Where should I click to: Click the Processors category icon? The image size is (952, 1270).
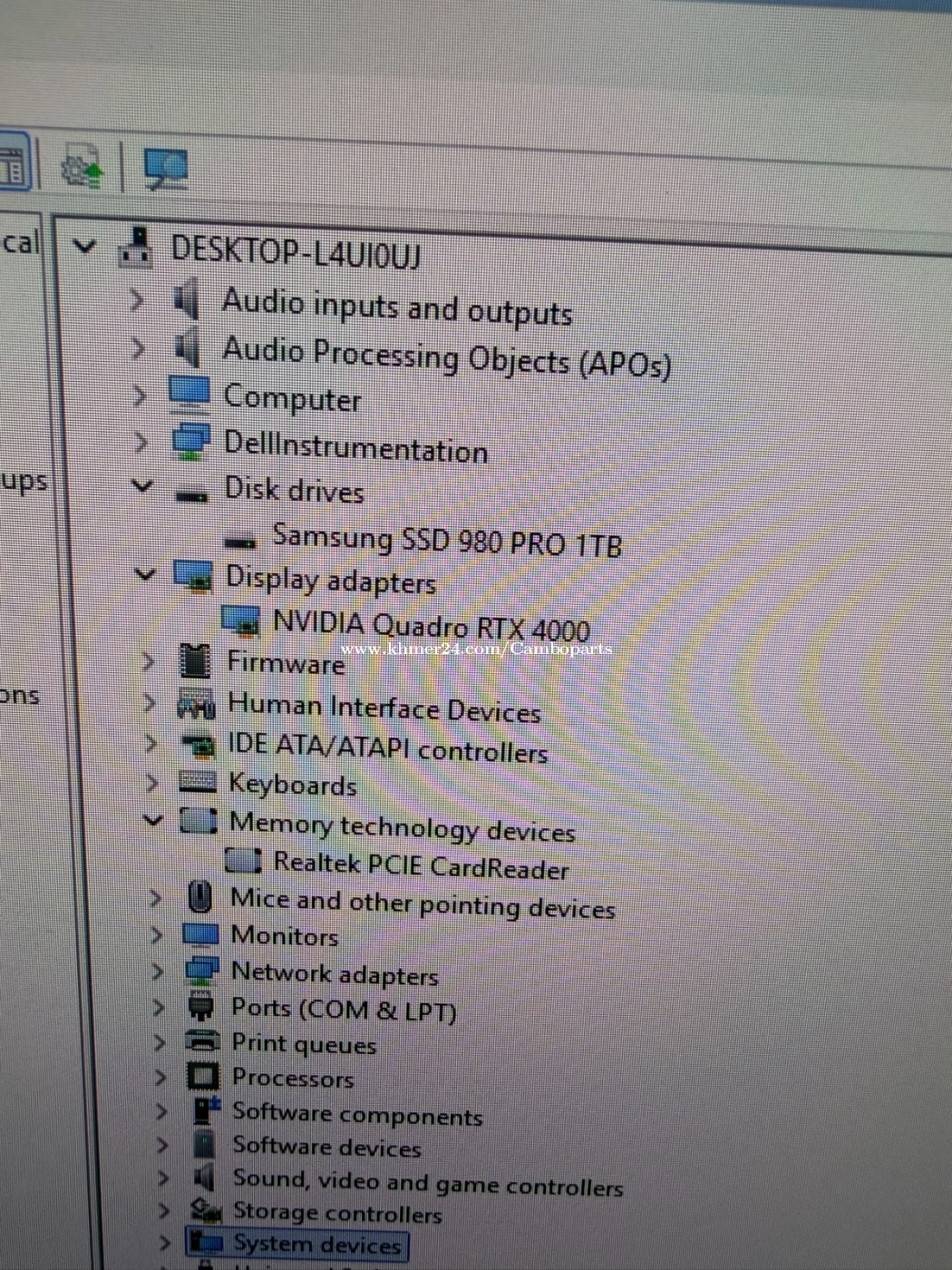pyautogui.click(x=202, y=1077)
